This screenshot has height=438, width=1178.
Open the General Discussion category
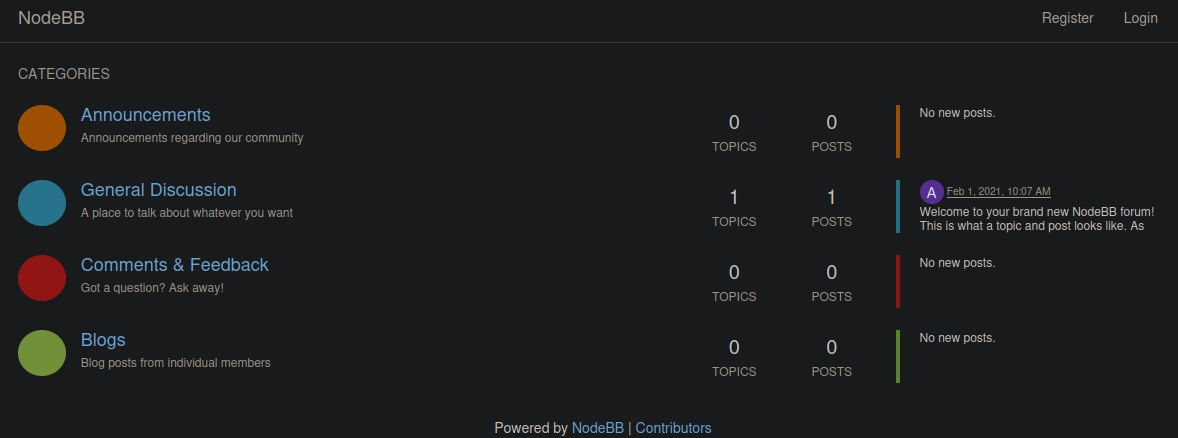(x=158, y=190)
